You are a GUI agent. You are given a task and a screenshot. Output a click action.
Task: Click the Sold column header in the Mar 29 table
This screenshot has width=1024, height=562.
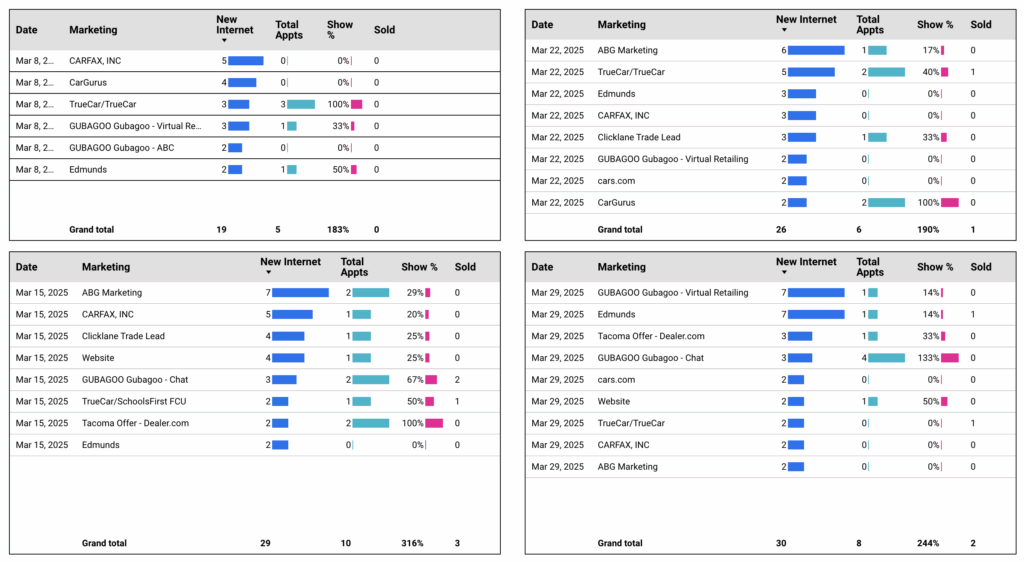coord(980,267)
